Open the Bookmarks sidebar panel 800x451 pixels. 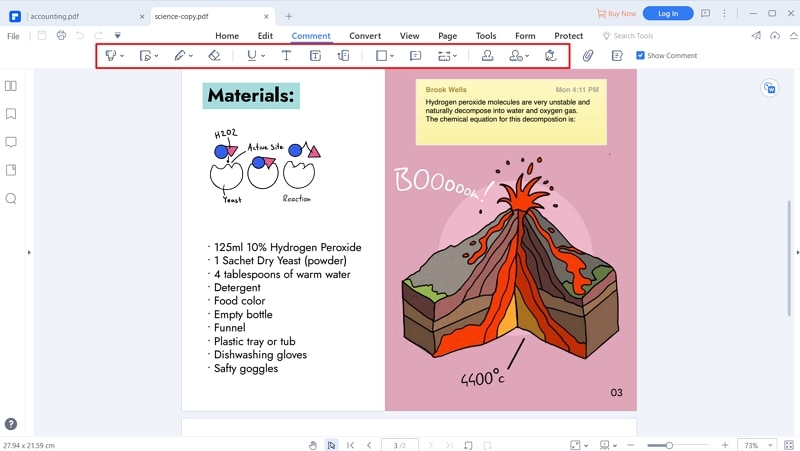coord(11,114)
